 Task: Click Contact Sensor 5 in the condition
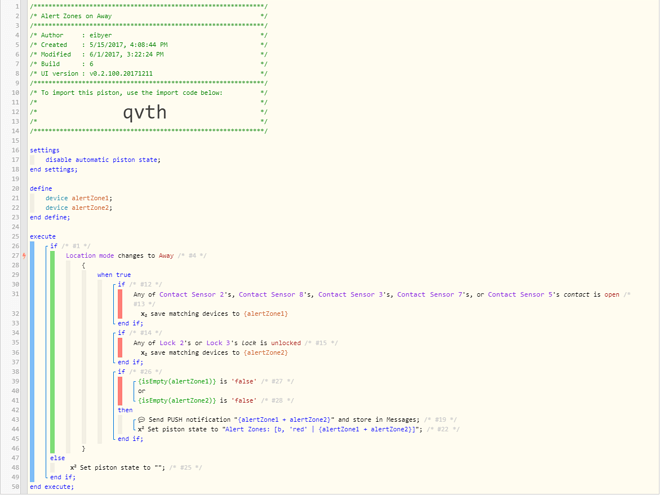point(520,294)
